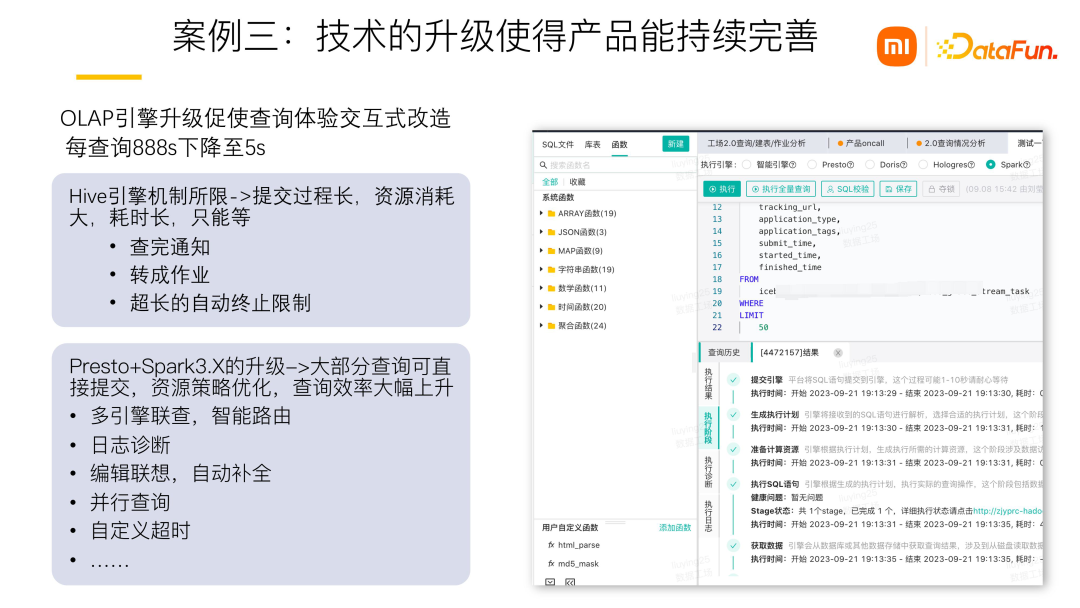Select the Hologres engine radio button

coord(923,165)
